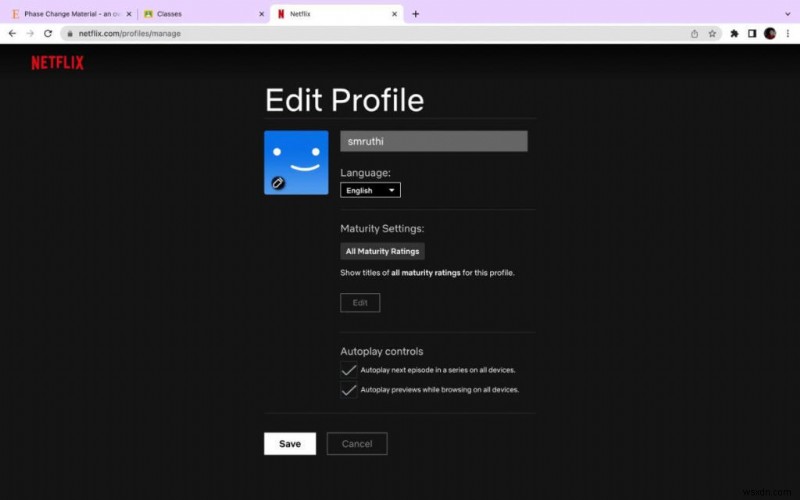The width and height of the screenshot is (800, 500).
Task: Switch to Phase Change Material tab
Action: (x=71, y=14)
